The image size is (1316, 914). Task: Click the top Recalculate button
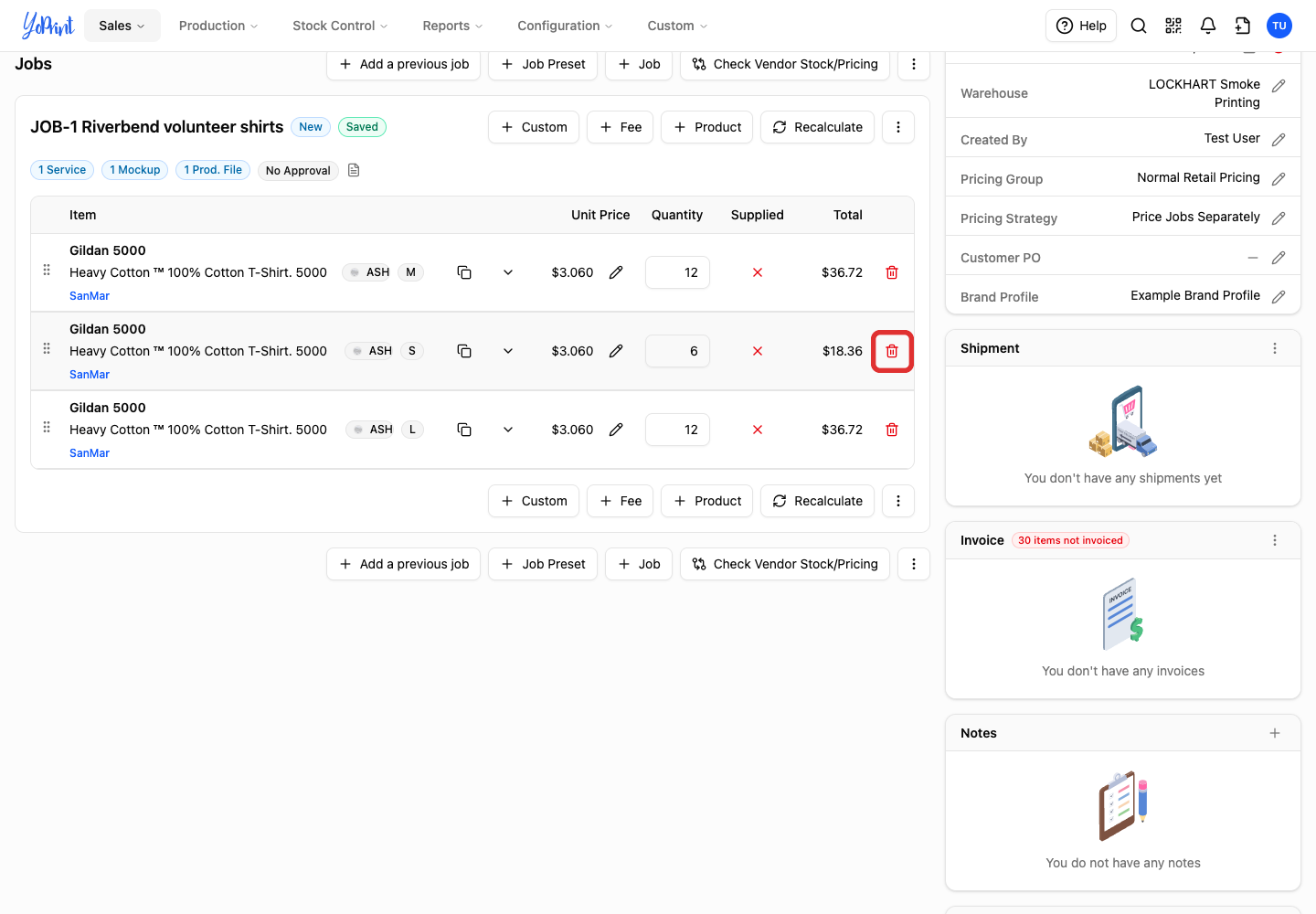pyautogui.click(x=817, y=127)
